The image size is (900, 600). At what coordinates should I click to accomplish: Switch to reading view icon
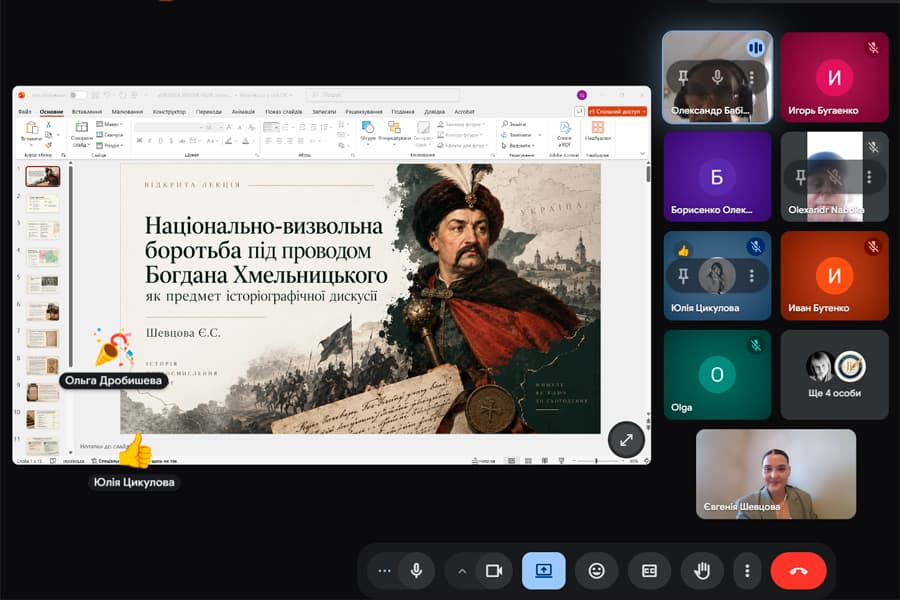tap(544, 460)
